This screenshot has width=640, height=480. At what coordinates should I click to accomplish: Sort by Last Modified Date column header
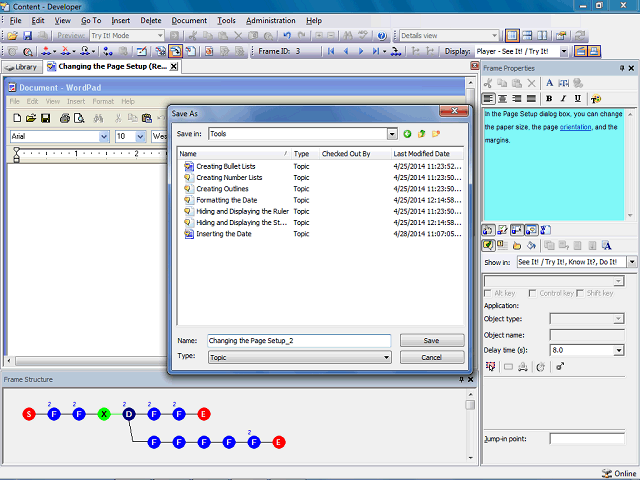427,154
